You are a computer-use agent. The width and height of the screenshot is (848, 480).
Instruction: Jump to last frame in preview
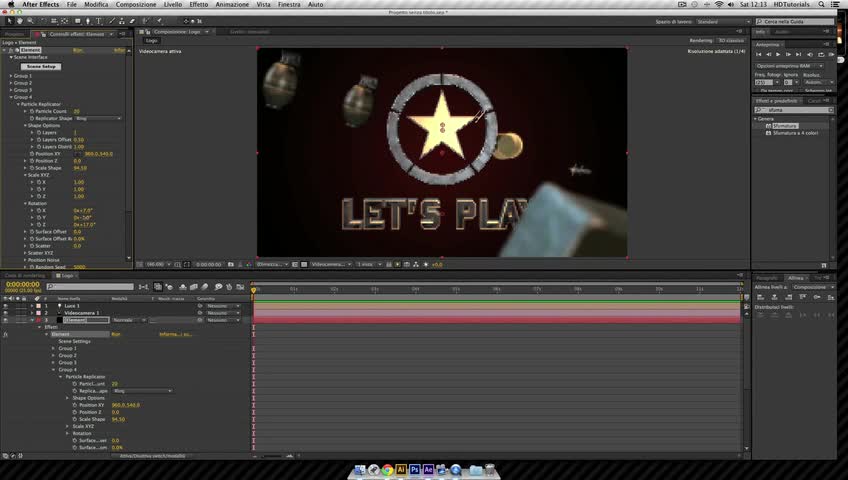point(798,55)
